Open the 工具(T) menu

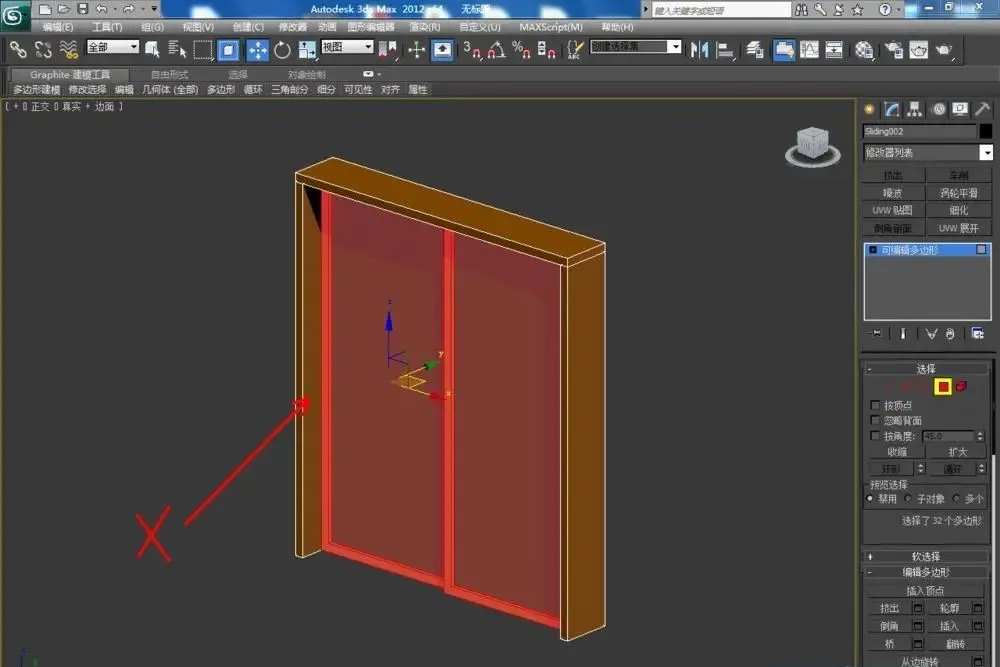tap(107, 27)
